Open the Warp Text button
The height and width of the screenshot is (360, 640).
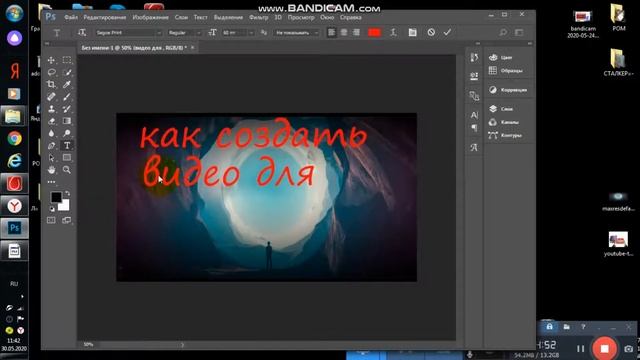coord(393,33)
